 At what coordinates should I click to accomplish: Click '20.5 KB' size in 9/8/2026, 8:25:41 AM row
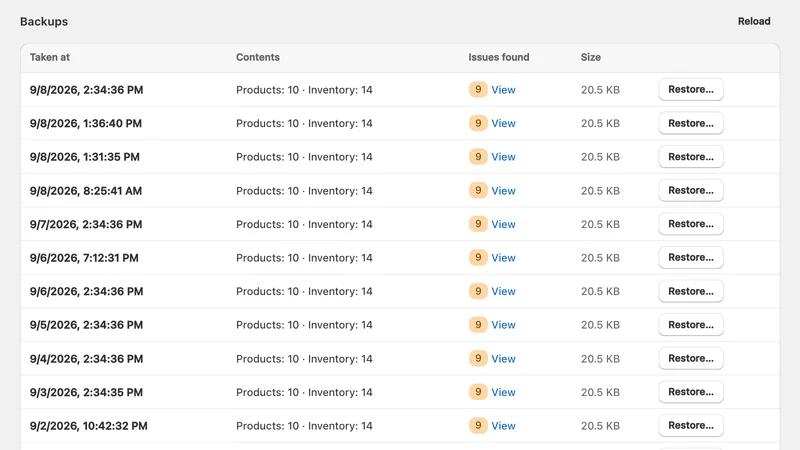pyautogui.click(x=600, y=191)
